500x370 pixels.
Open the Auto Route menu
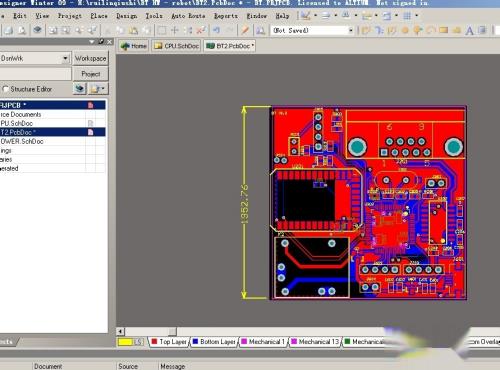pyautogui.click(x=188, y=16)
